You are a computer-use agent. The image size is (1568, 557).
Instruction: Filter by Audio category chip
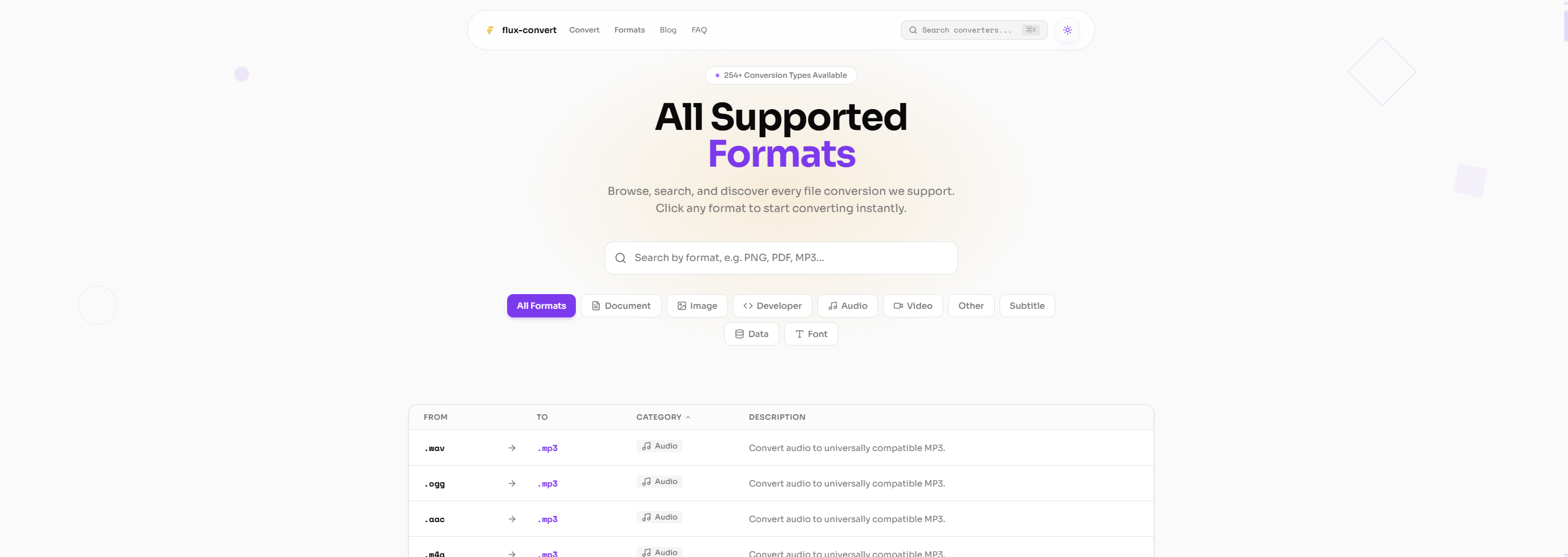point(847,306)
